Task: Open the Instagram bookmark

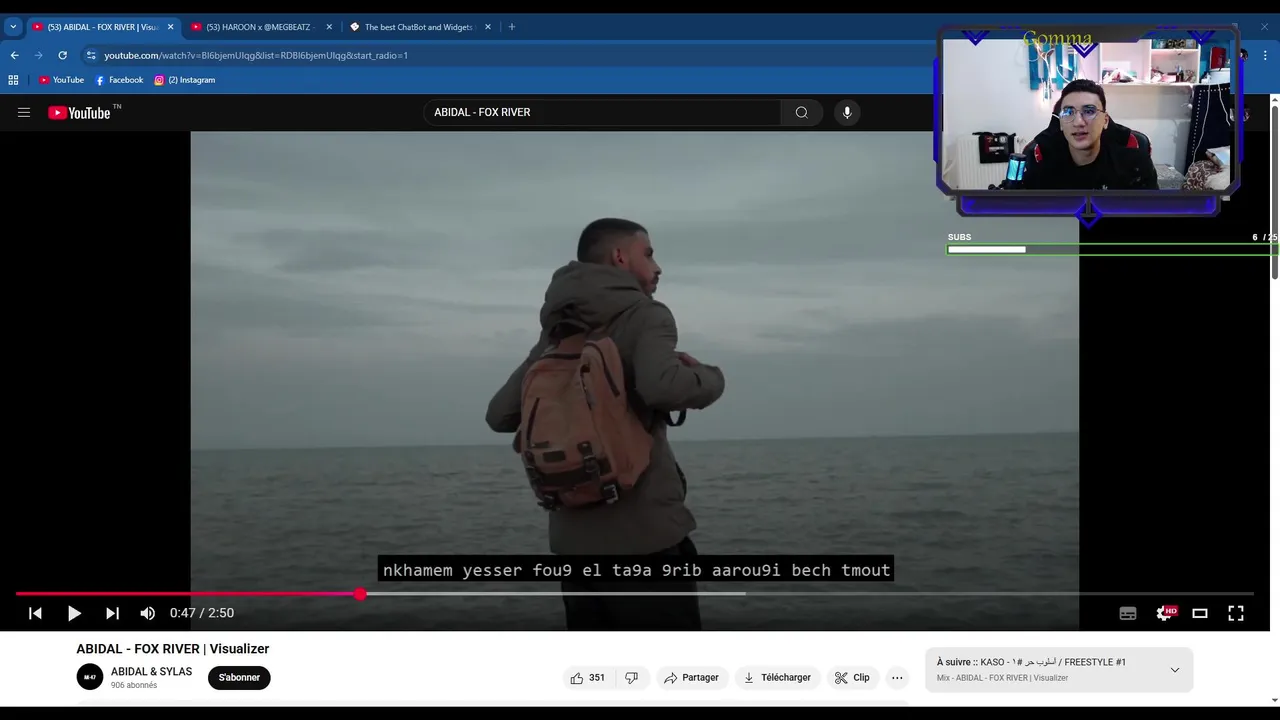Action: [185, 80]
